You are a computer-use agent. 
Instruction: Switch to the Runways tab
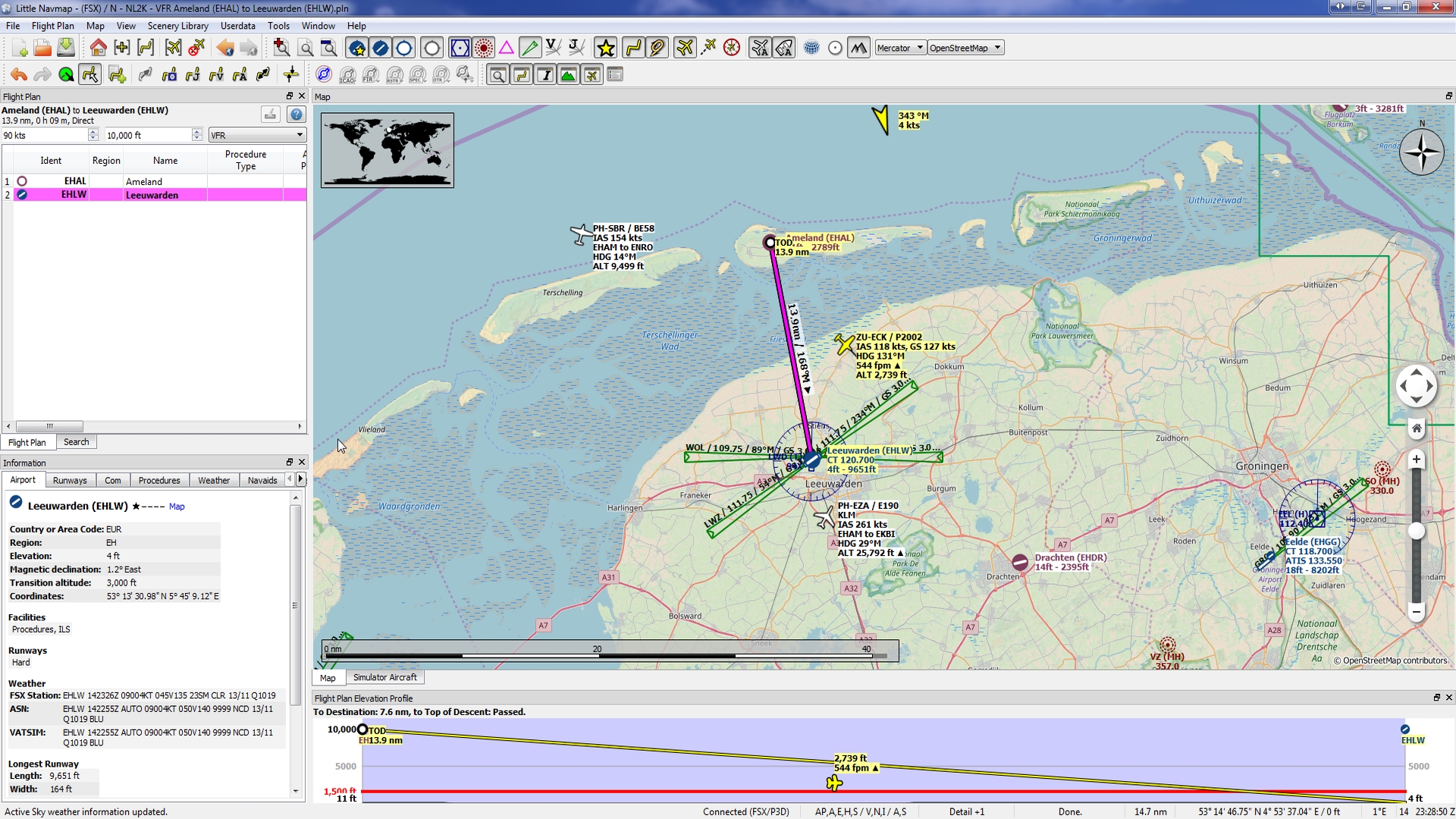click(70, 480)
